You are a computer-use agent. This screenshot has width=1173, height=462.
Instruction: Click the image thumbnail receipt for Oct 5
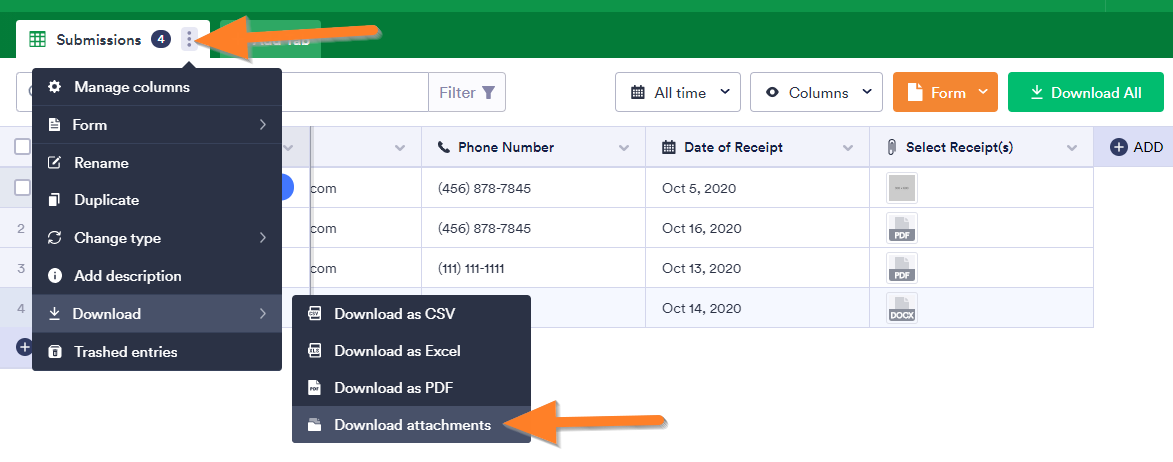(x=901, y=188)
